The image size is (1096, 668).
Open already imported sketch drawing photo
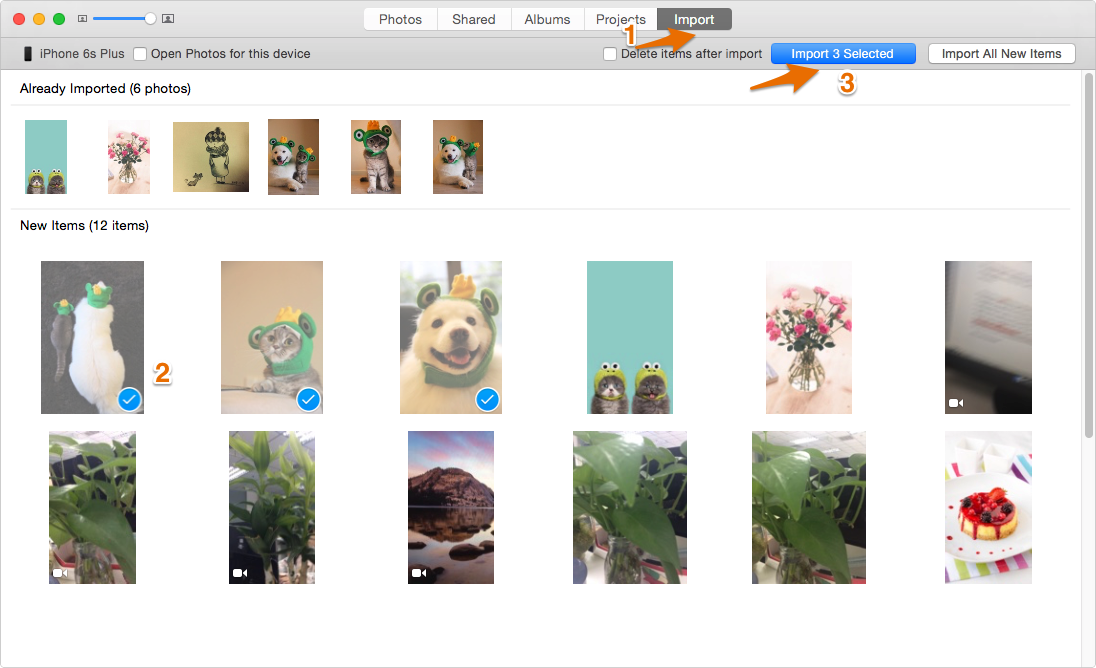(211, 157)
